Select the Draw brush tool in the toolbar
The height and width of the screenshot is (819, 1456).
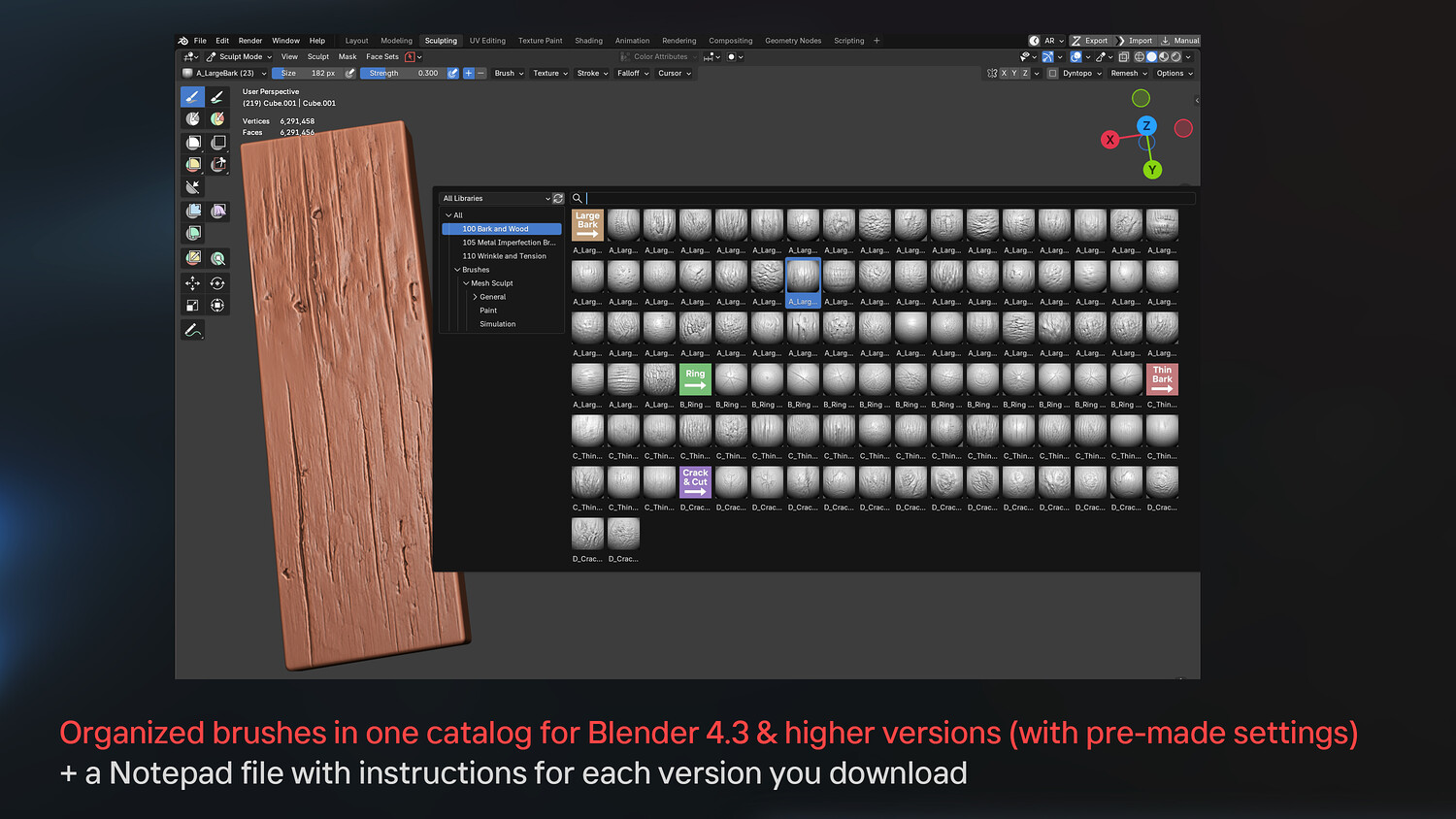(192, 97)
